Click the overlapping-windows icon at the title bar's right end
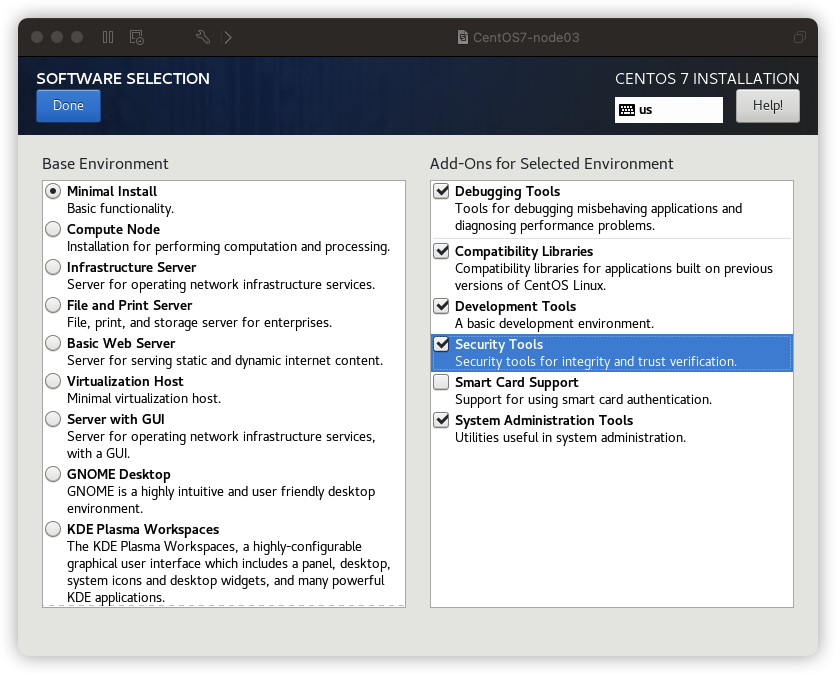Screen dimensions: 836x674 pyautogui.click(x=800, y=37)
